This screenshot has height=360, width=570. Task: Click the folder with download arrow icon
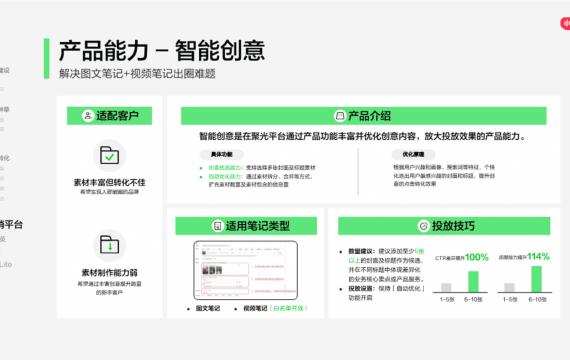109,245
